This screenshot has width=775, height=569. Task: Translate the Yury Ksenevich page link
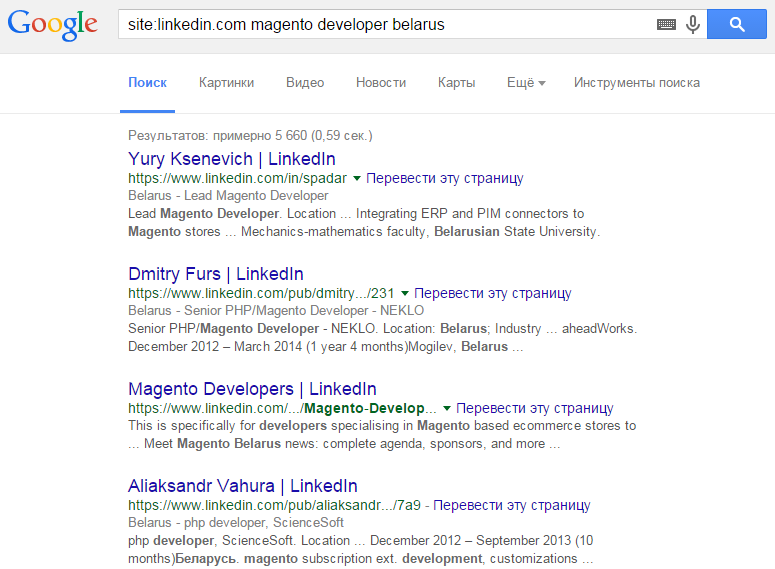point(444,179)
